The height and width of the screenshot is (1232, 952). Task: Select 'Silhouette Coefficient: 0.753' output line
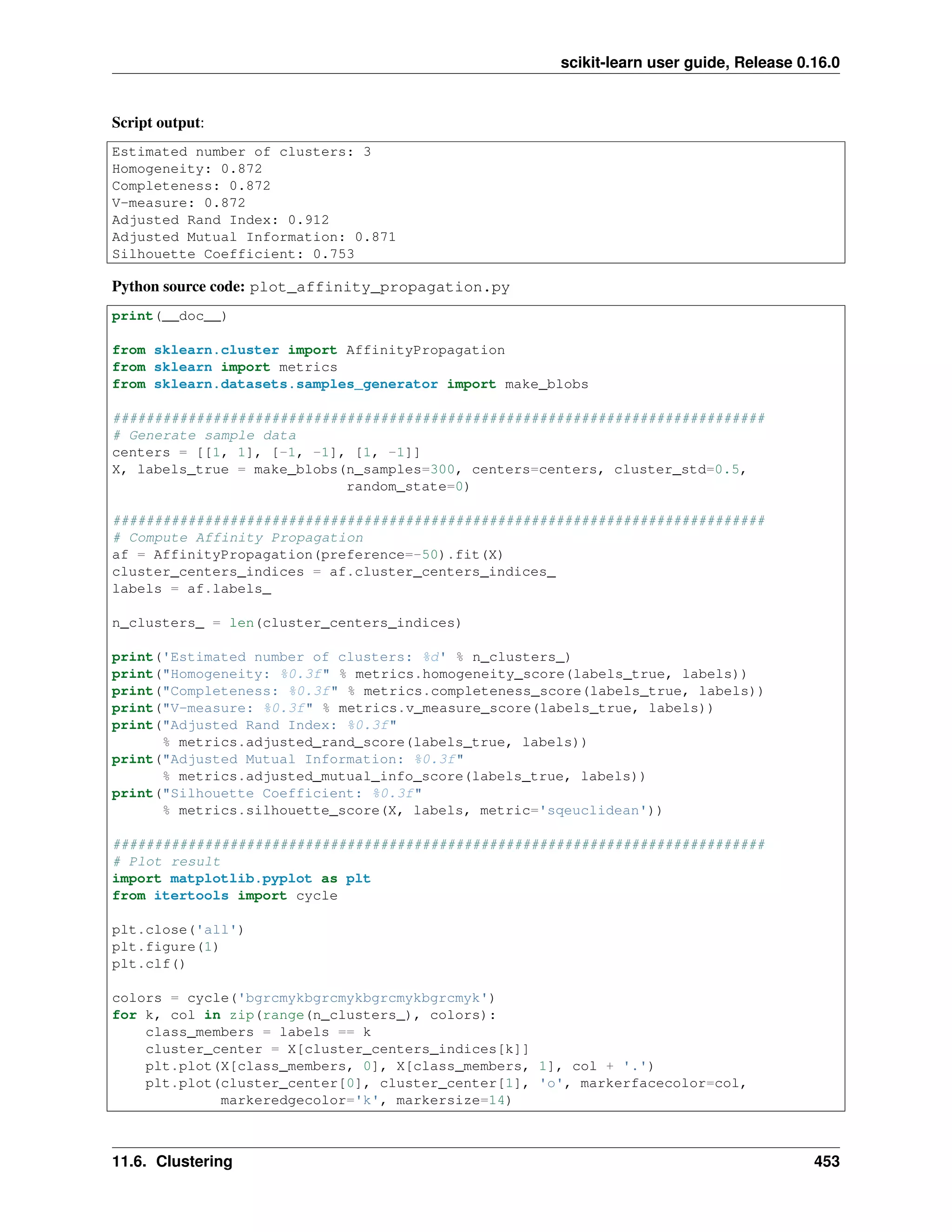pos(233,254)
